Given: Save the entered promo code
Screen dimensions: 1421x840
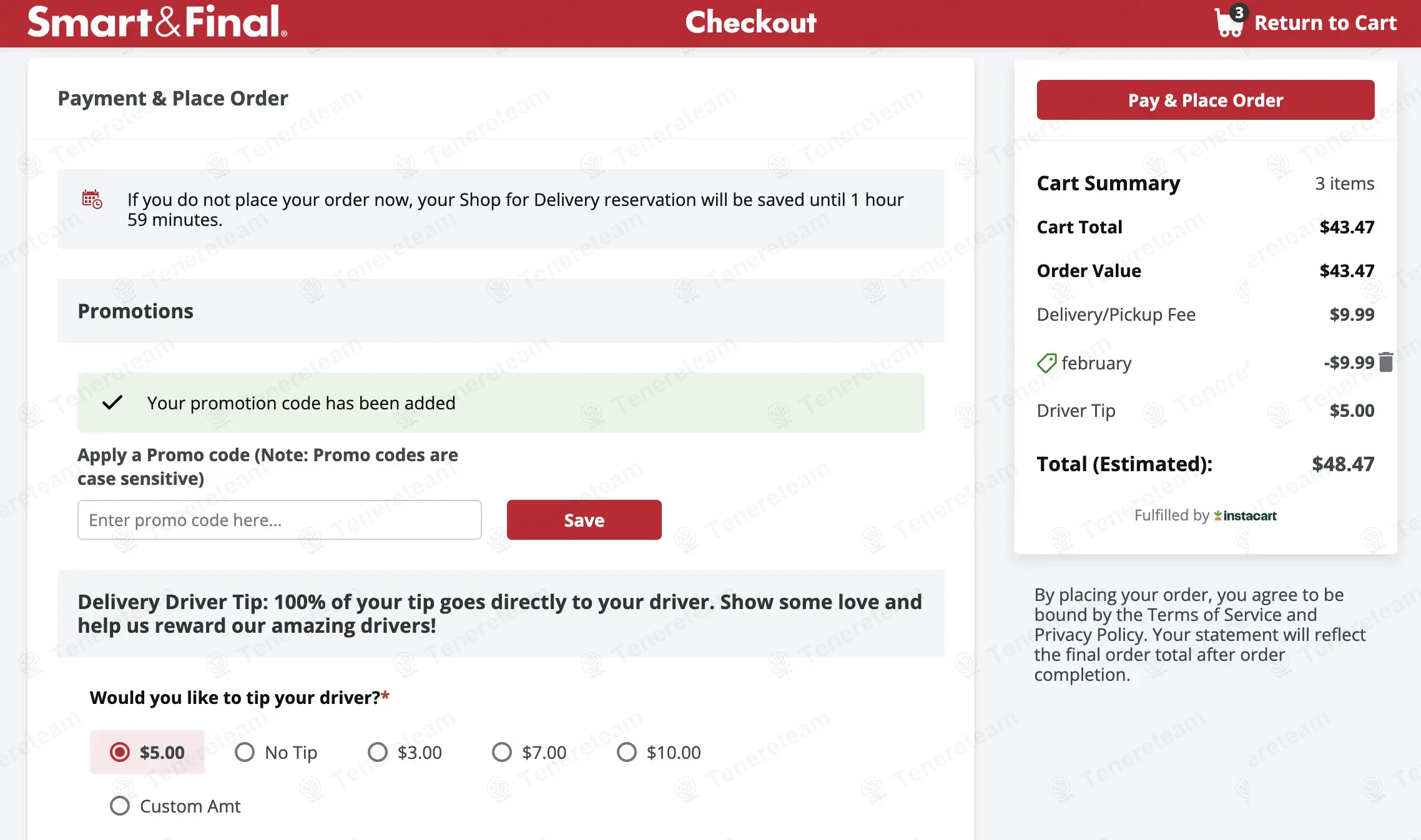Looking at the screenshot, I should (584, 520).
